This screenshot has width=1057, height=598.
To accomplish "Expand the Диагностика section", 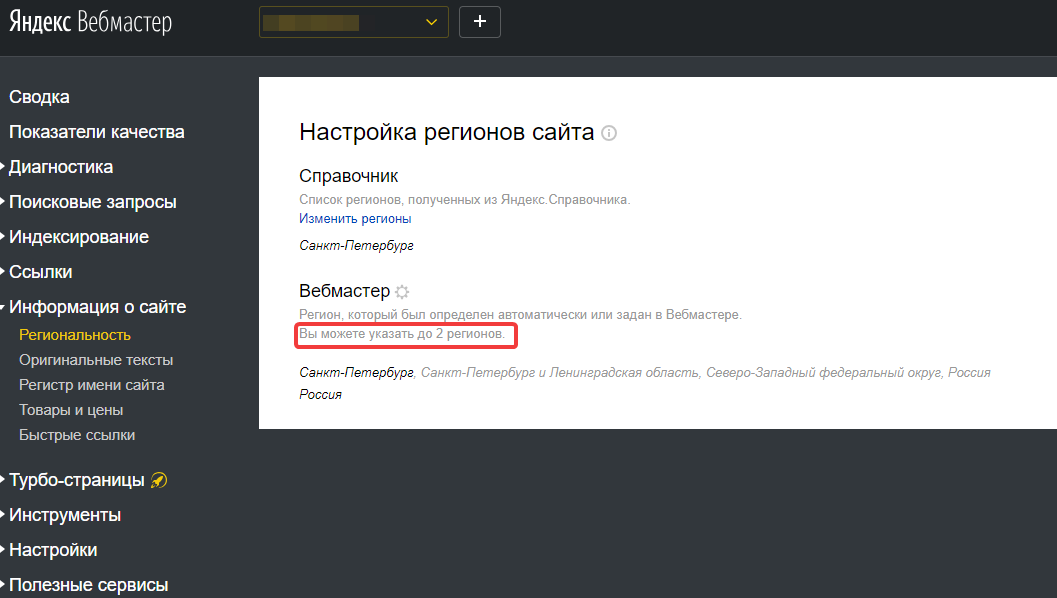I will click(x=61, y=167).
